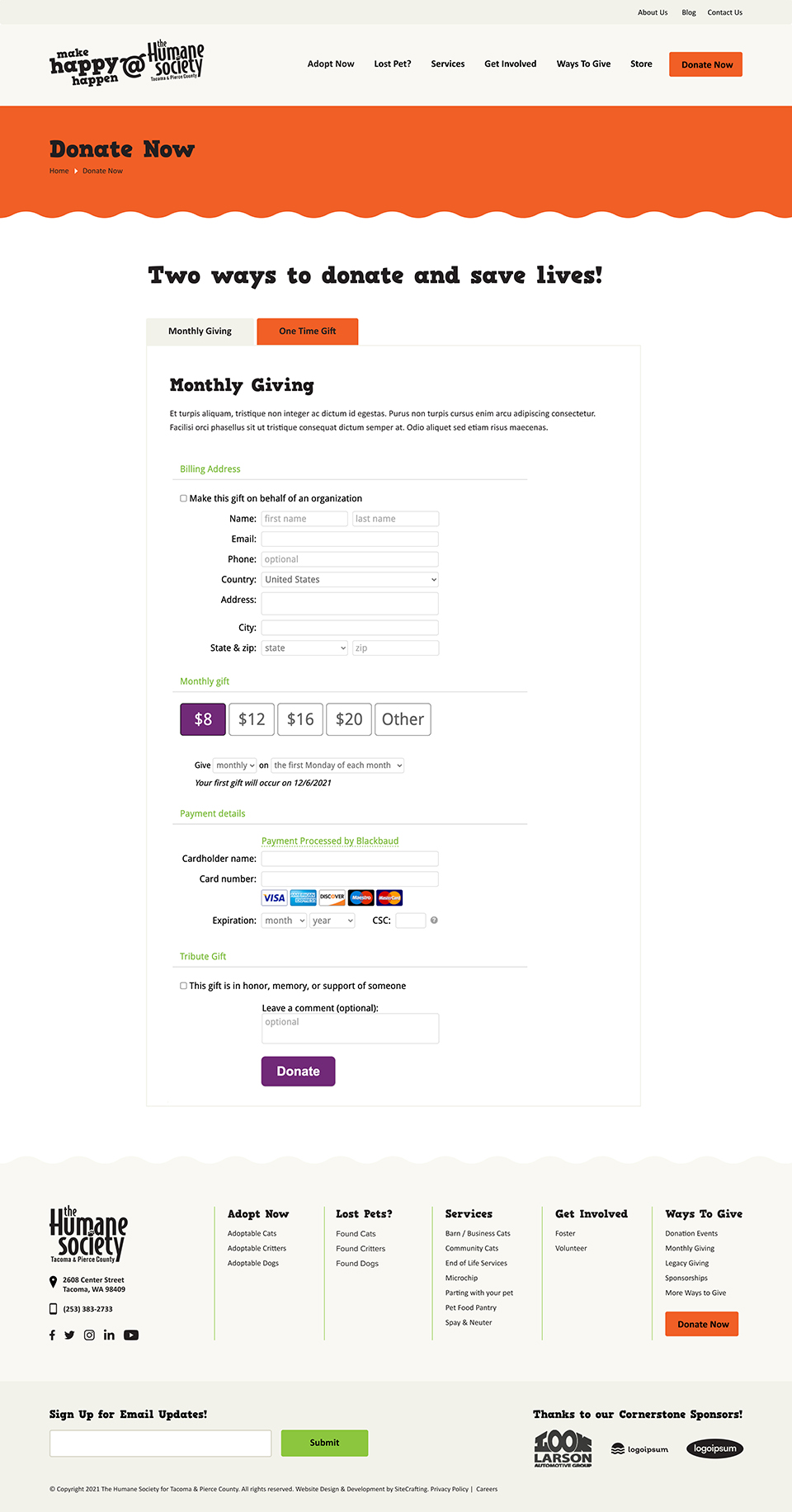Open the Humane Society Twitter page
This screenshot has width=792, height=1512.
pos(70,1335)
